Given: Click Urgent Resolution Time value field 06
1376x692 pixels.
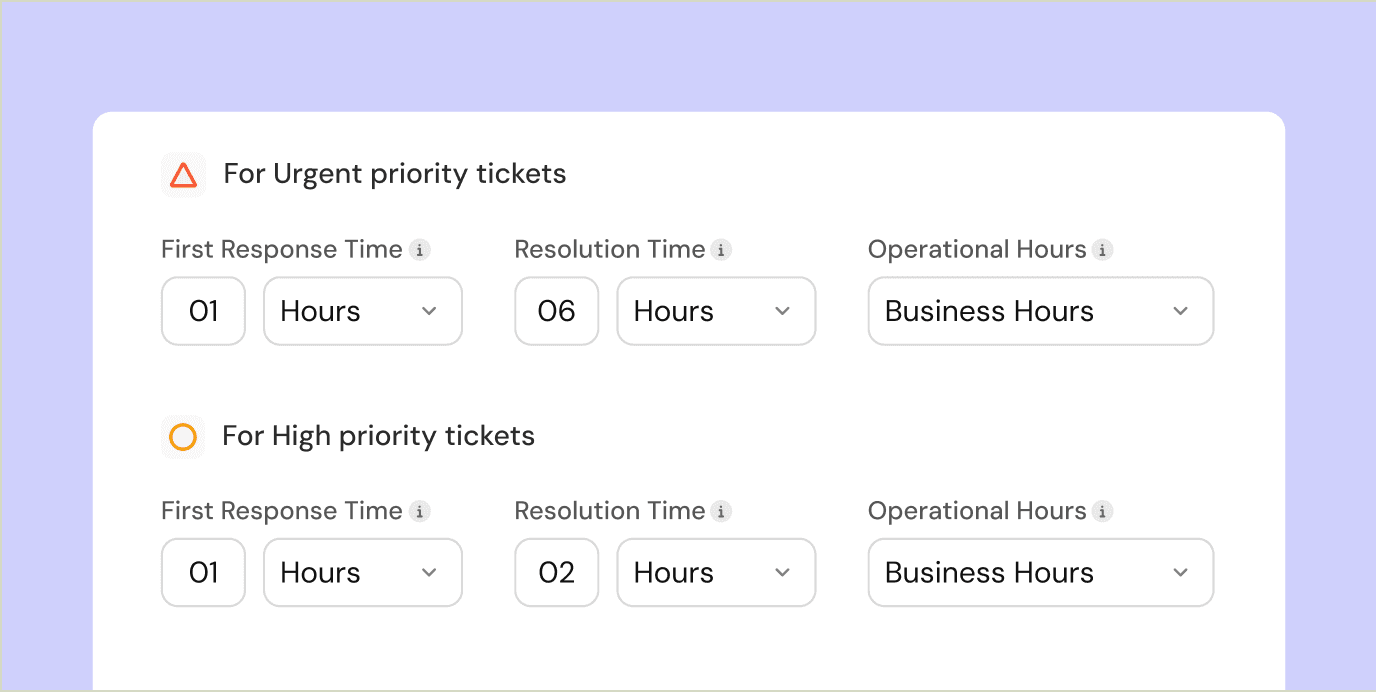Looking at the screenshot, I should click(x=557, y=311).
